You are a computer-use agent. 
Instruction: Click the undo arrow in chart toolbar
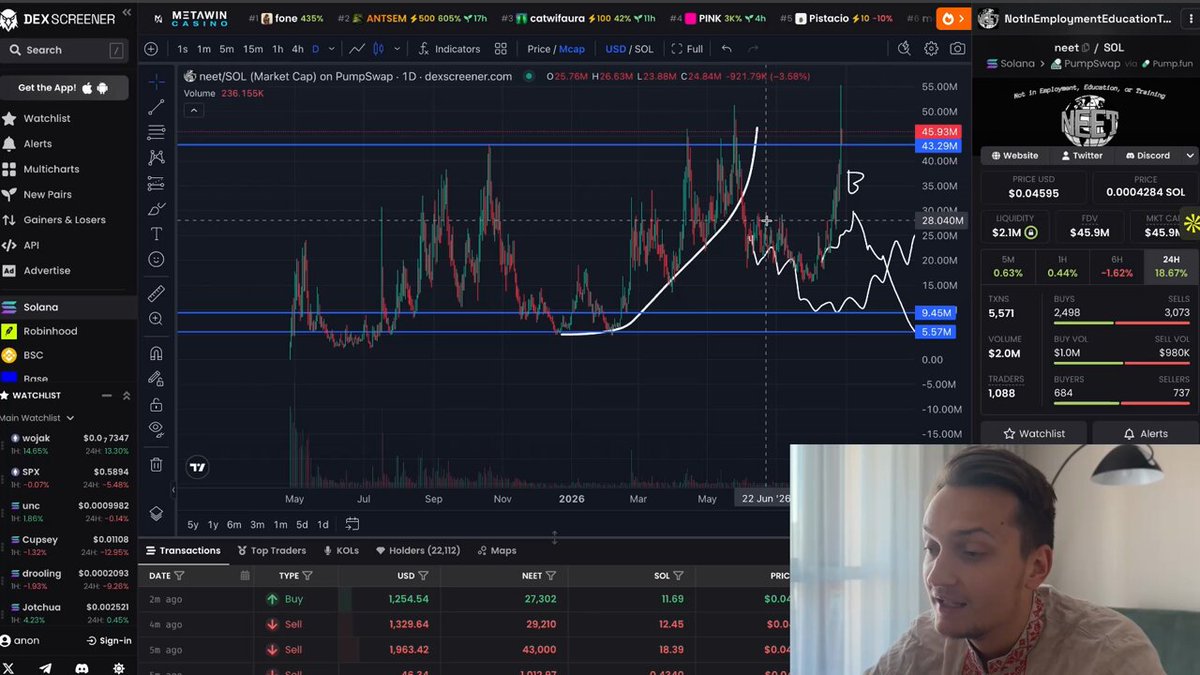(726, 49)
